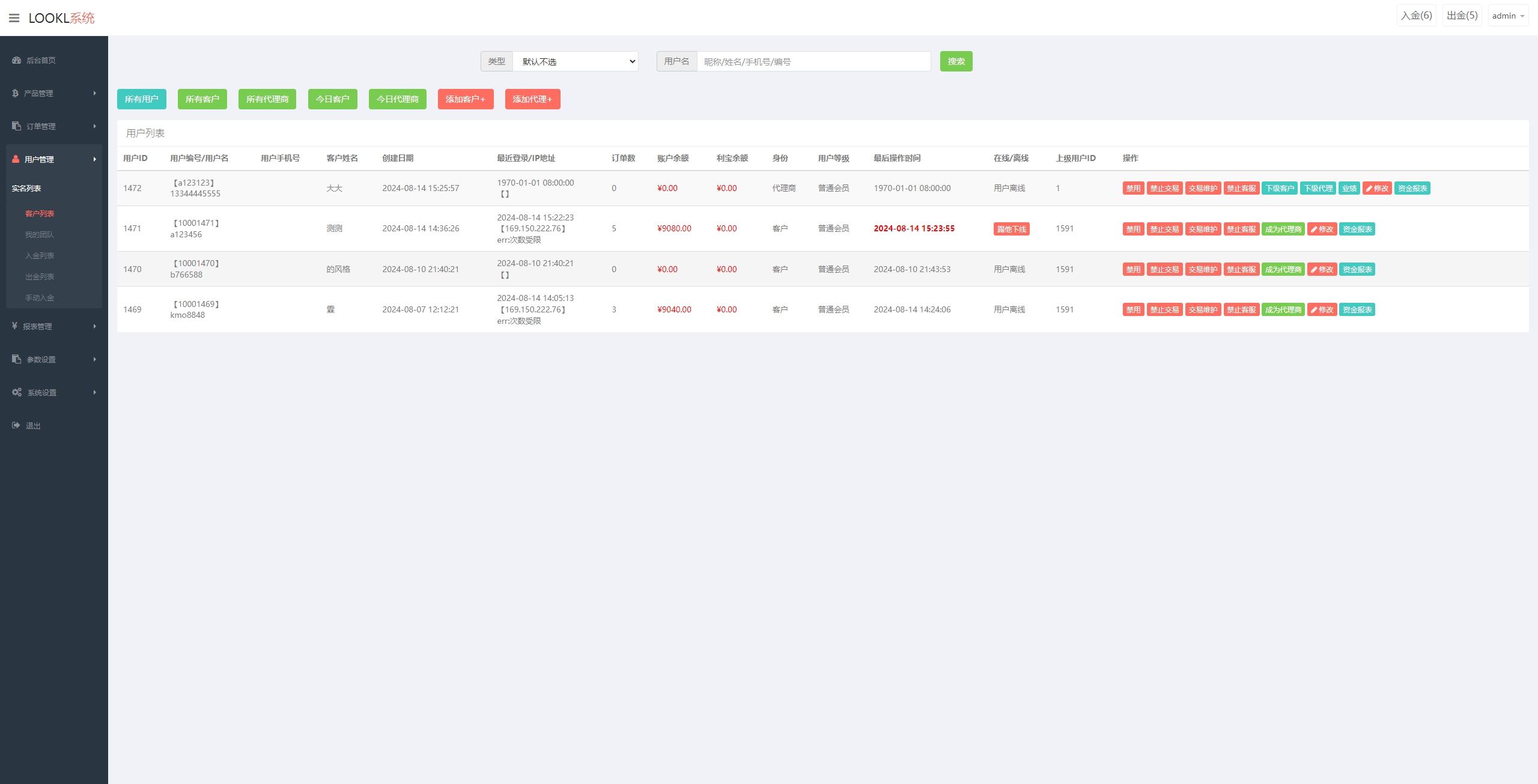Screen dimensions: 1538x784
Task: Open the admin account dropdown
Action: pyautogui.click(x=1507, y=16)
